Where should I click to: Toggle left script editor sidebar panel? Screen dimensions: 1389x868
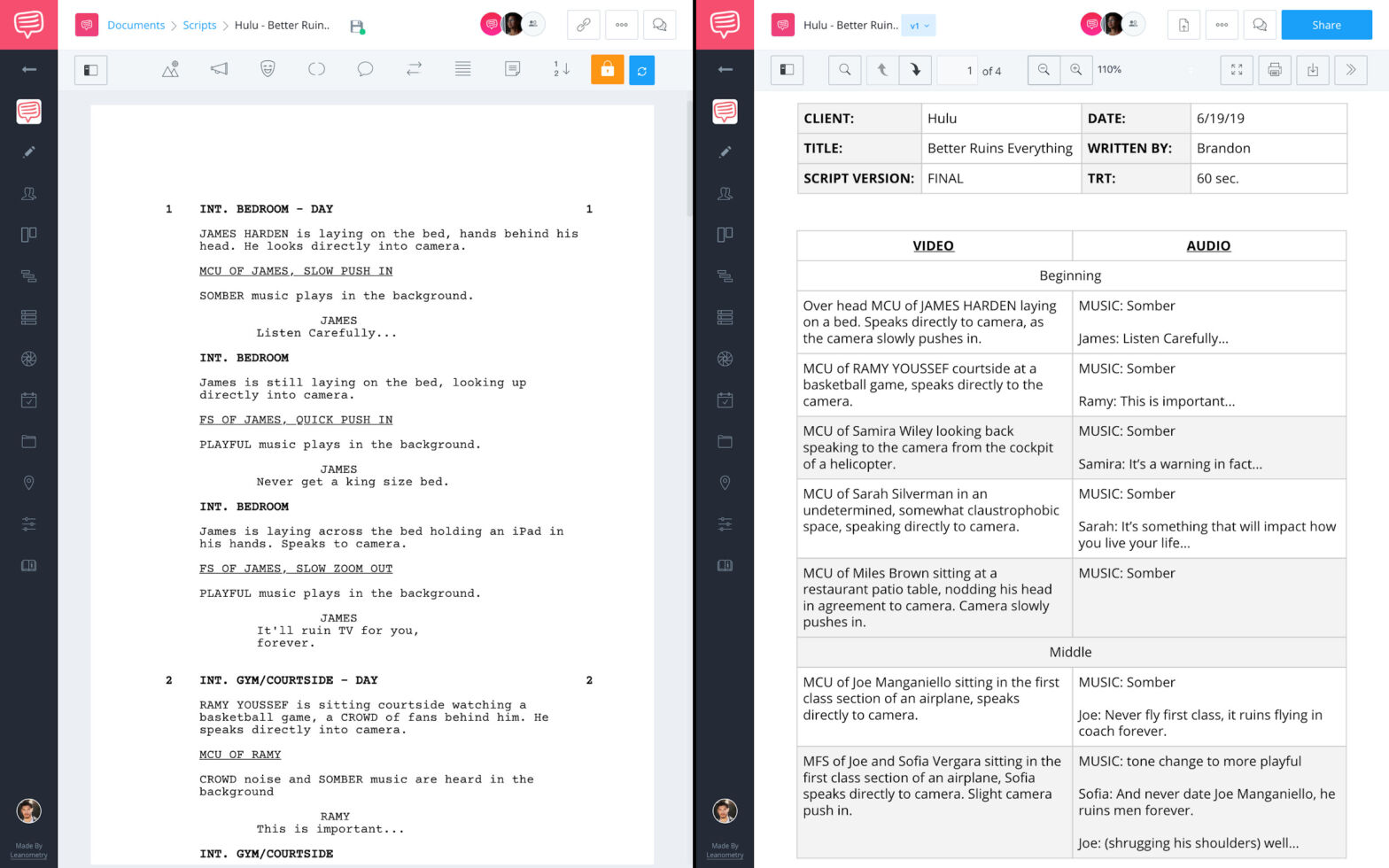pos(90,70)
